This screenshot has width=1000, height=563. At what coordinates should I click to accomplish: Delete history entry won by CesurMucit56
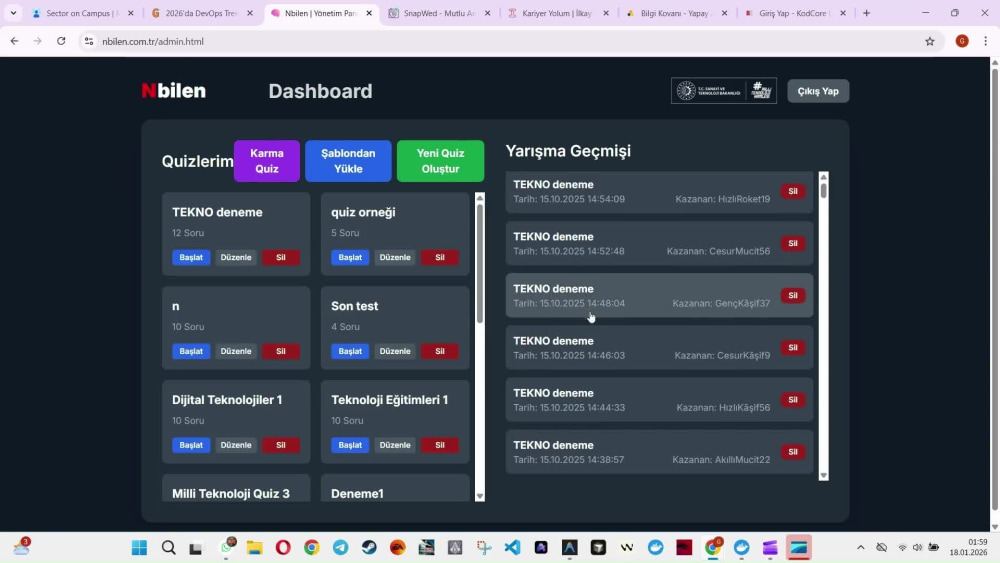793,243
